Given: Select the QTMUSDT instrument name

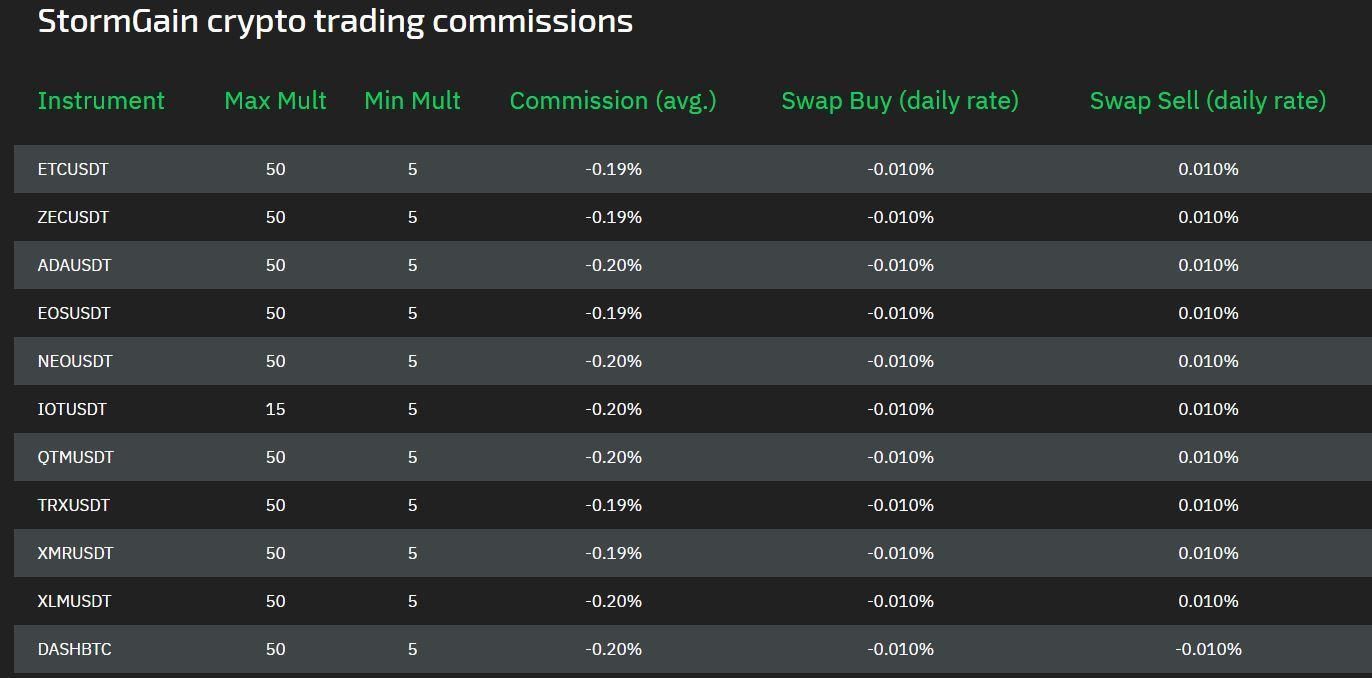Looking at the screenshot, I should pos(76,458).
